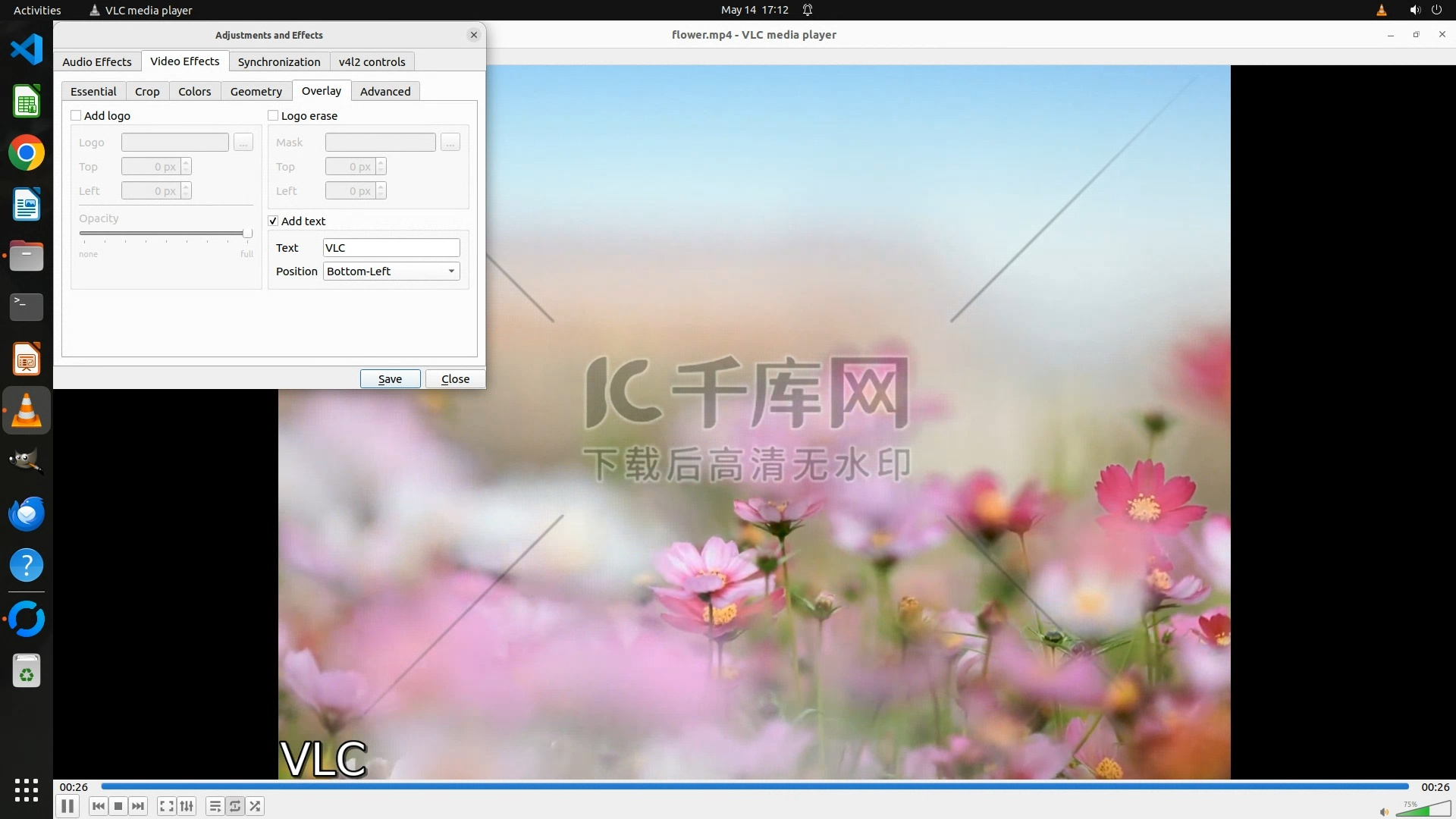Enable the Add logo checkbox
Screen dimensions: 1456x819
[x=76, y=115]
